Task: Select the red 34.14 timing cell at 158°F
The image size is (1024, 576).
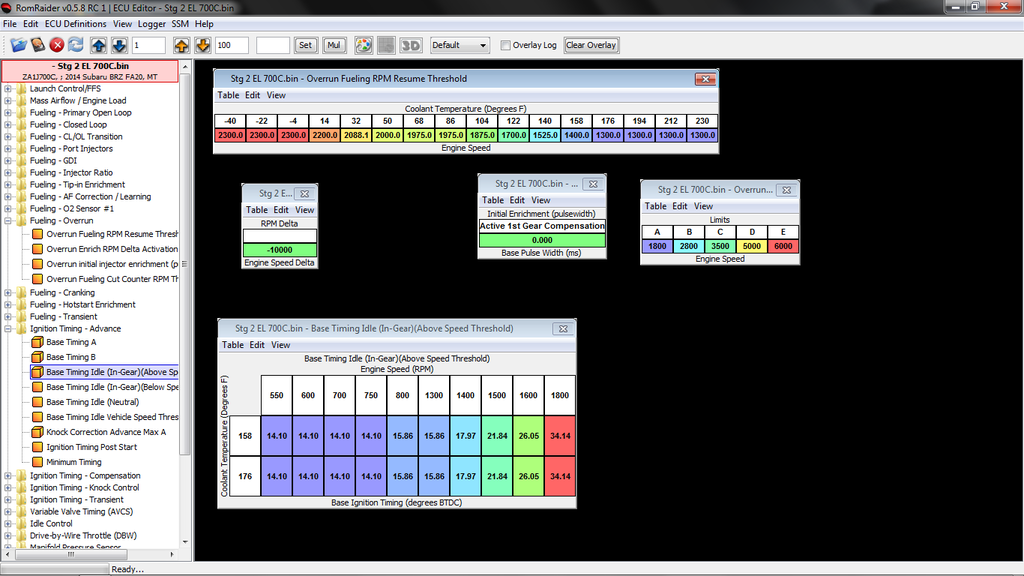Action: (x=560, y=436)
